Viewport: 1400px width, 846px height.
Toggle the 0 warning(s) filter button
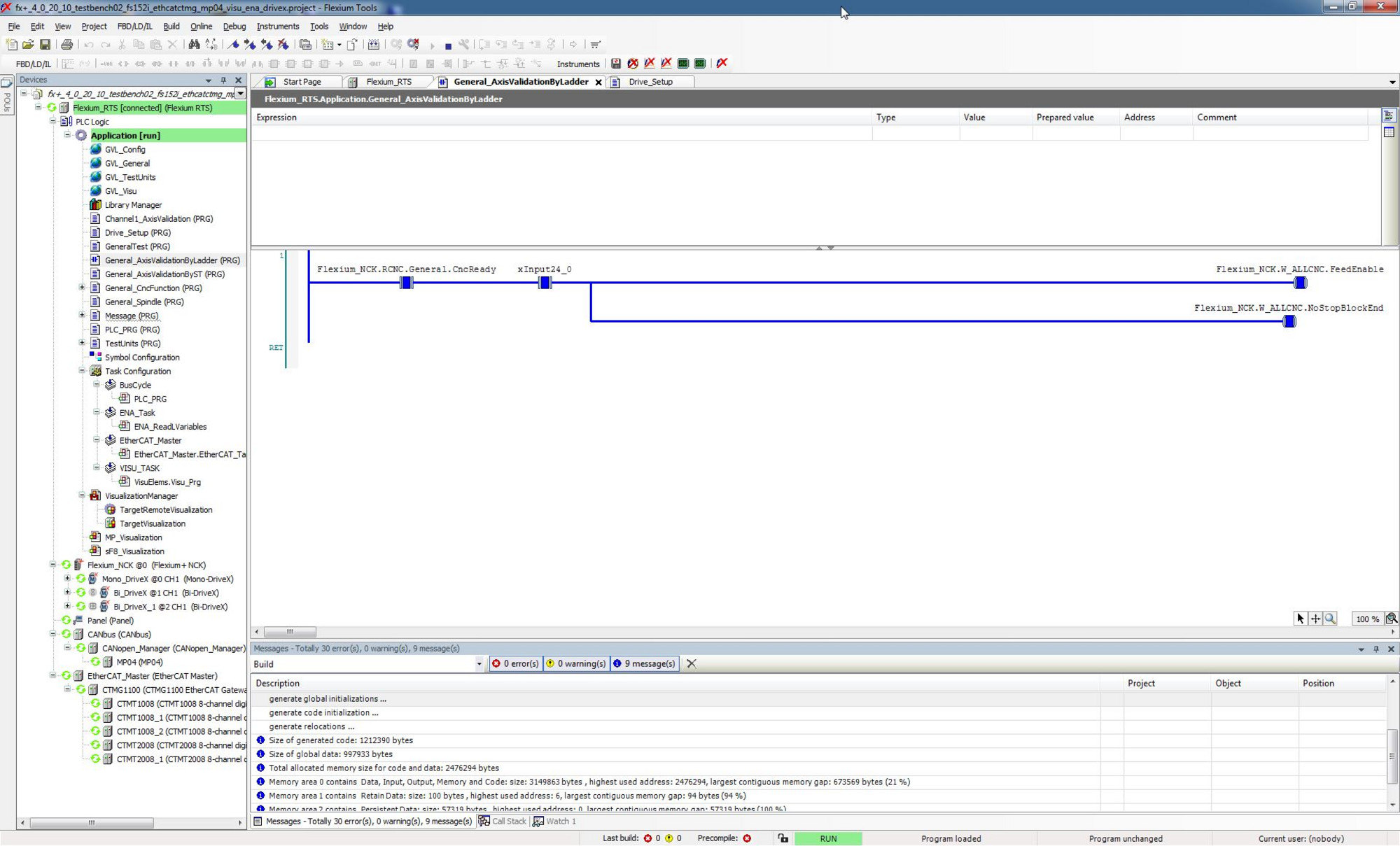tap(576, 663)
